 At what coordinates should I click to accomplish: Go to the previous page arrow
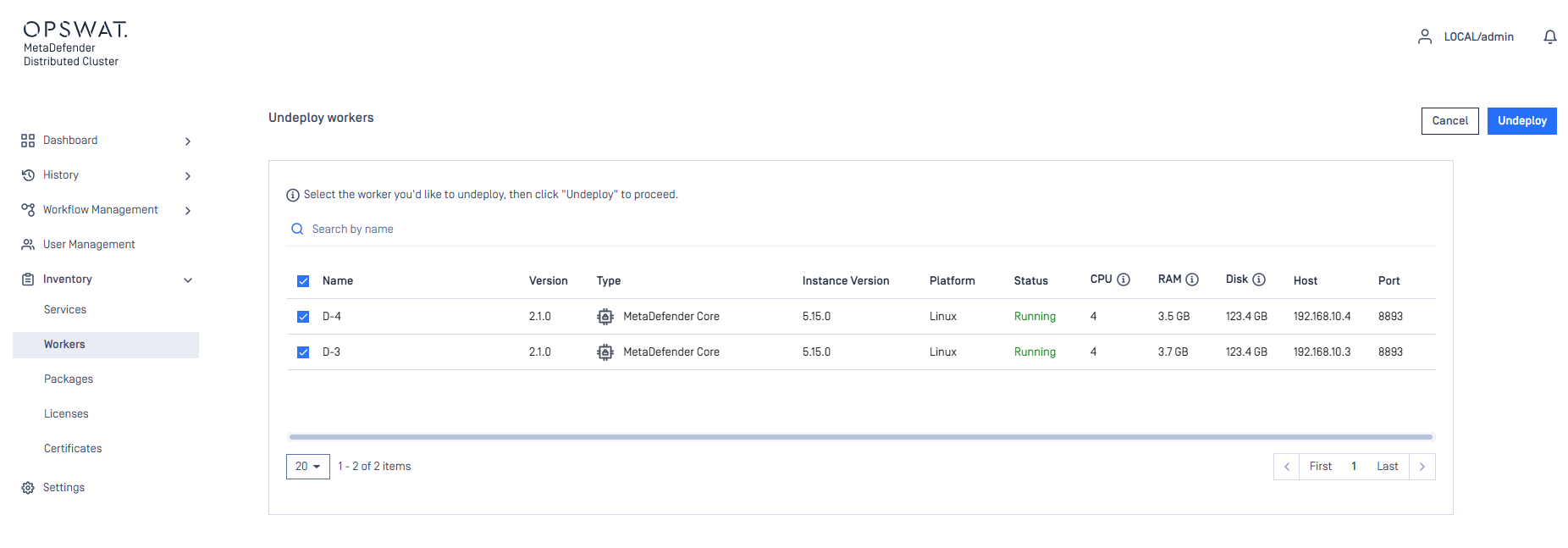coord(1287,467)
